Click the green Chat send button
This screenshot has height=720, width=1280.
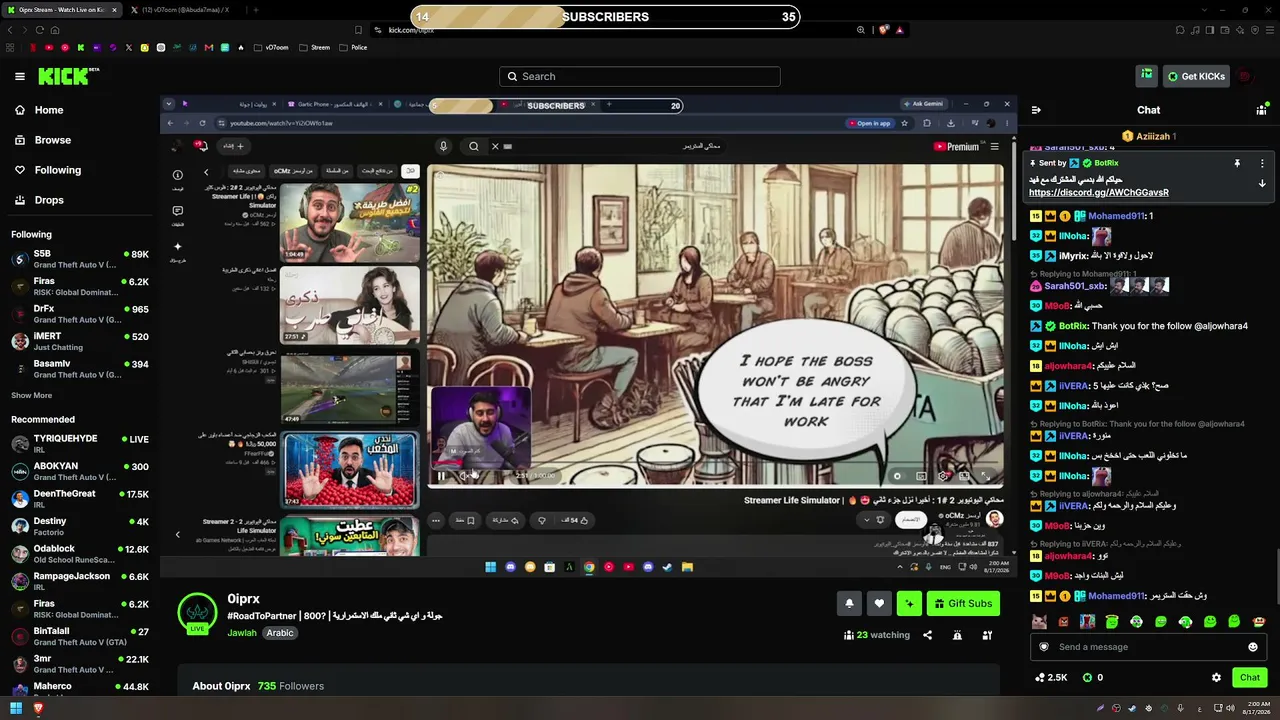pos(1250,677)
